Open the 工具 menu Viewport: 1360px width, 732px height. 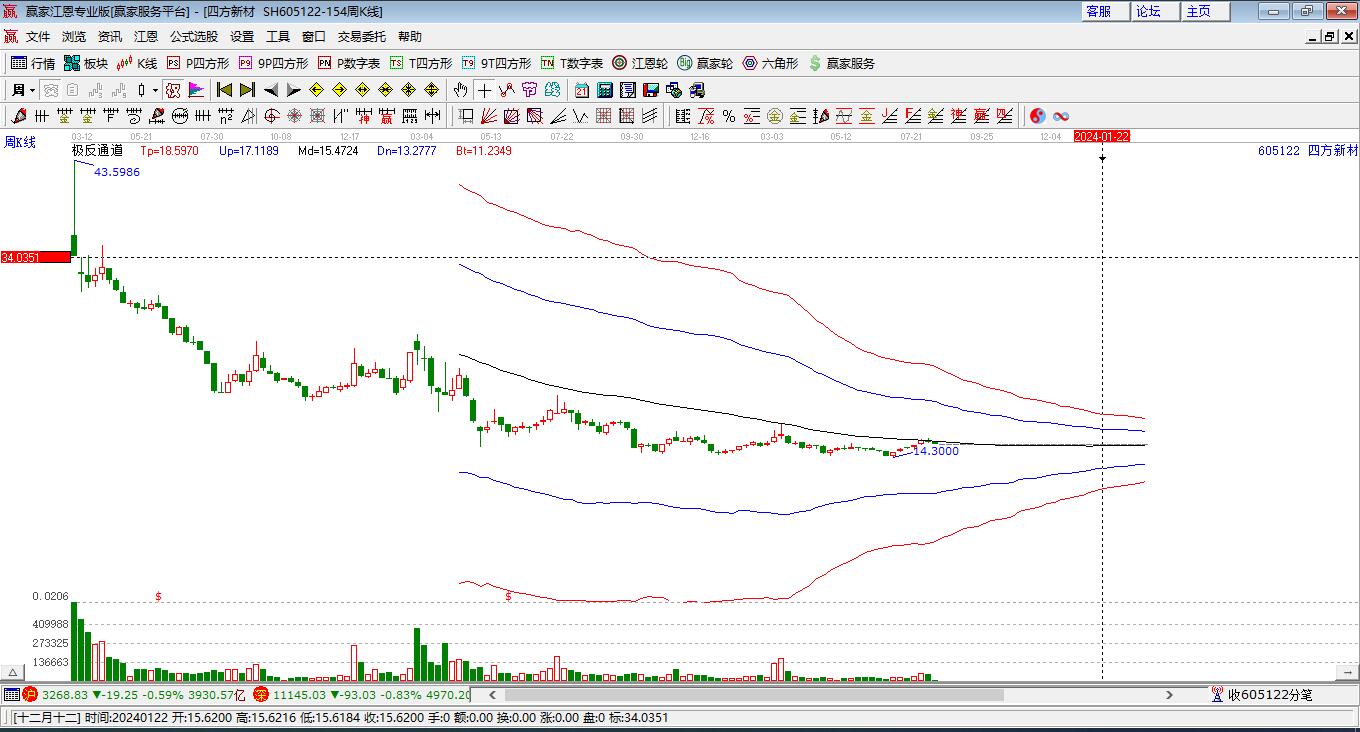click(278, 37)
